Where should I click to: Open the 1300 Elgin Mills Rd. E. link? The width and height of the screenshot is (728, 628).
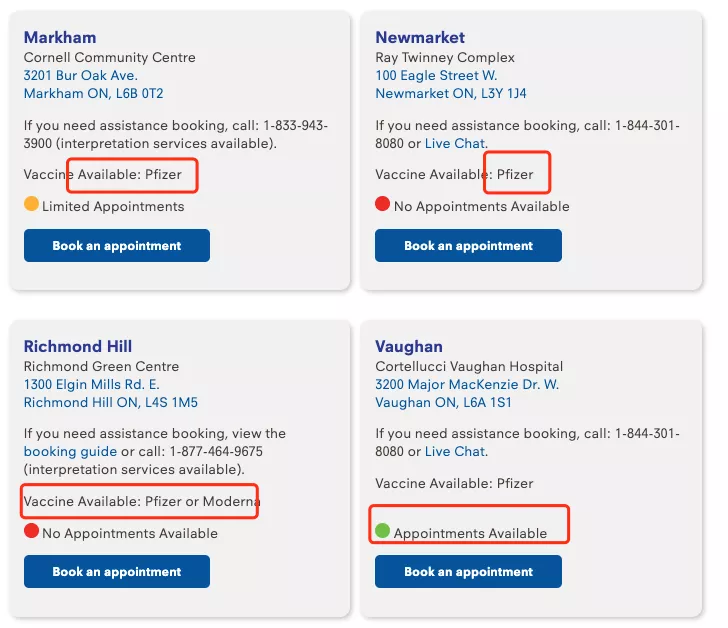(x=91, y=384)
